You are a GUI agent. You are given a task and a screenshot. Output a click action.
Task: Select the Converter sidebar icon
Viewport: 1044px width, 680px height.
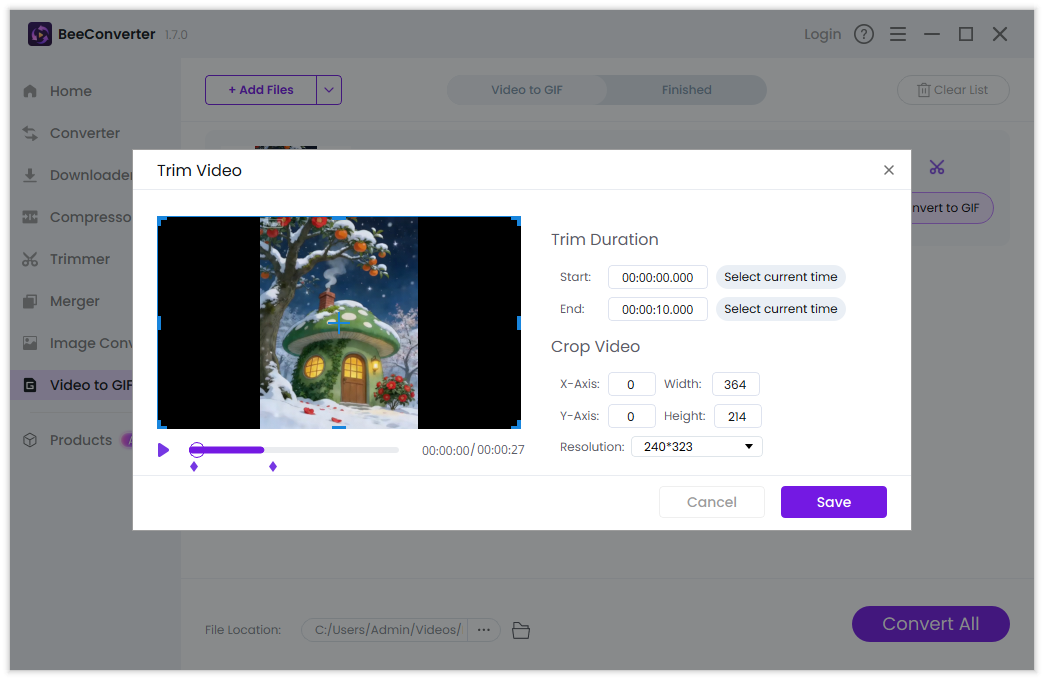(x=30, y=133)
